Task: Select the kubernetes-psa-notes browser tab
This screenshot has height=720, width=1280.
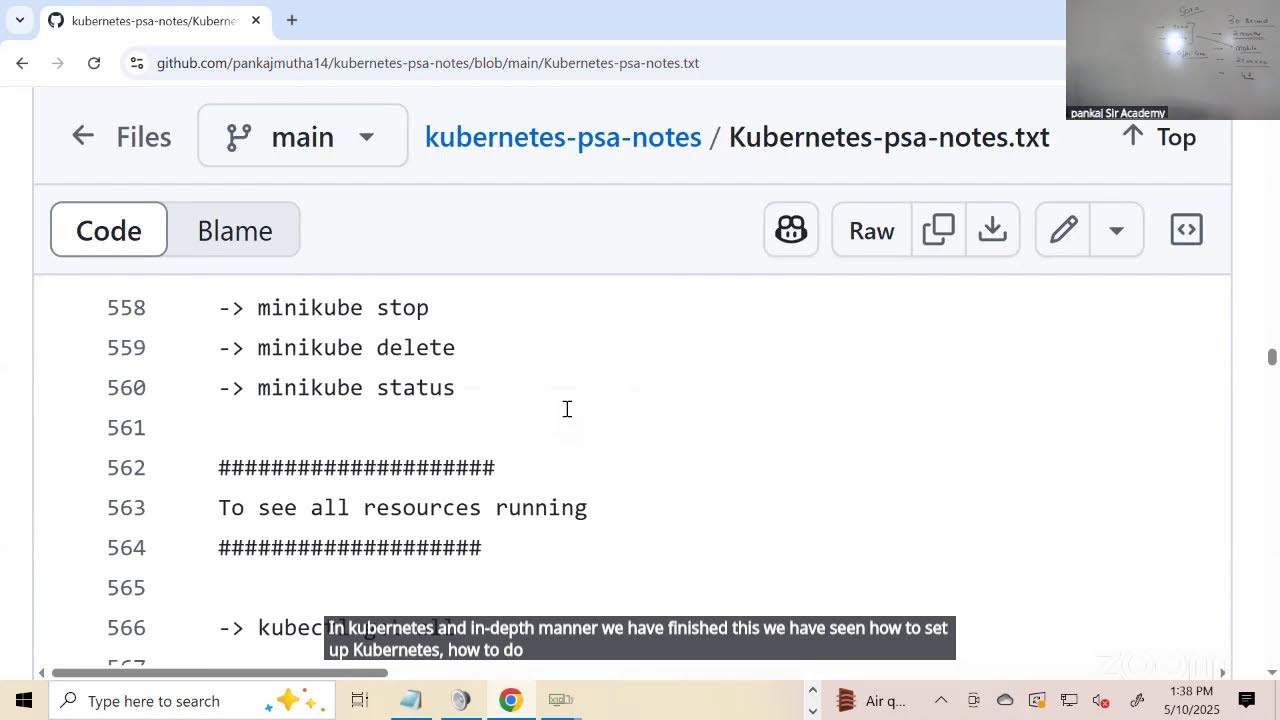Action: click(153, 20)
